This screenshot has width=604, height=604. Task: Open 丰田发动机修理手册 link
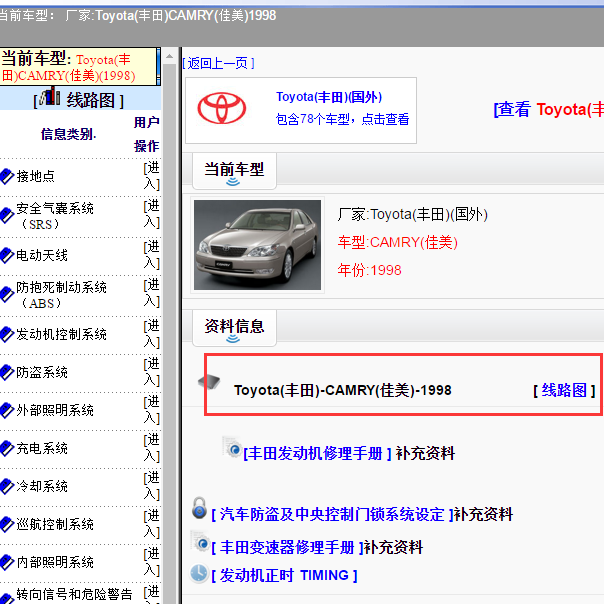click(x=317, y=453)
